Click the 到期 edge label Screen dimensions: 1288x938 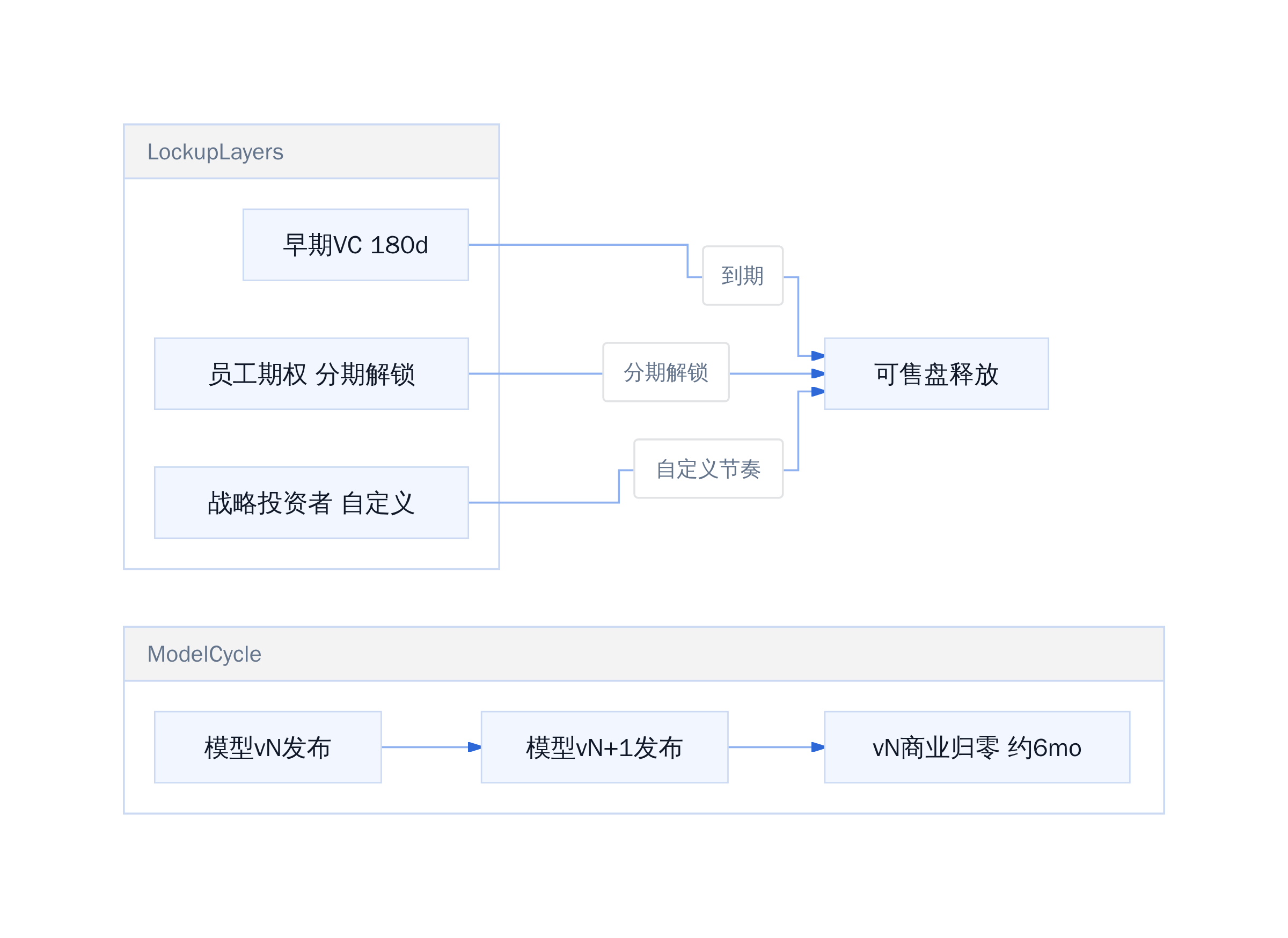(x=743, y=275)
